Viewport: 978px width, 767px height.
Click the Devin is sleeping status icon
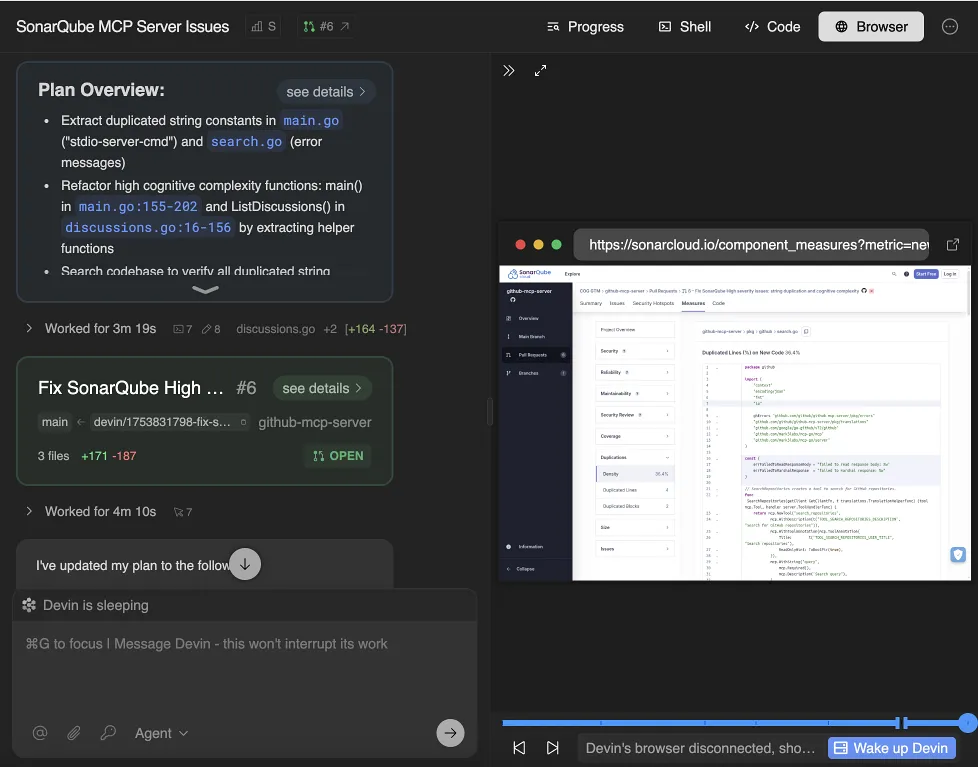pos(29,605)
